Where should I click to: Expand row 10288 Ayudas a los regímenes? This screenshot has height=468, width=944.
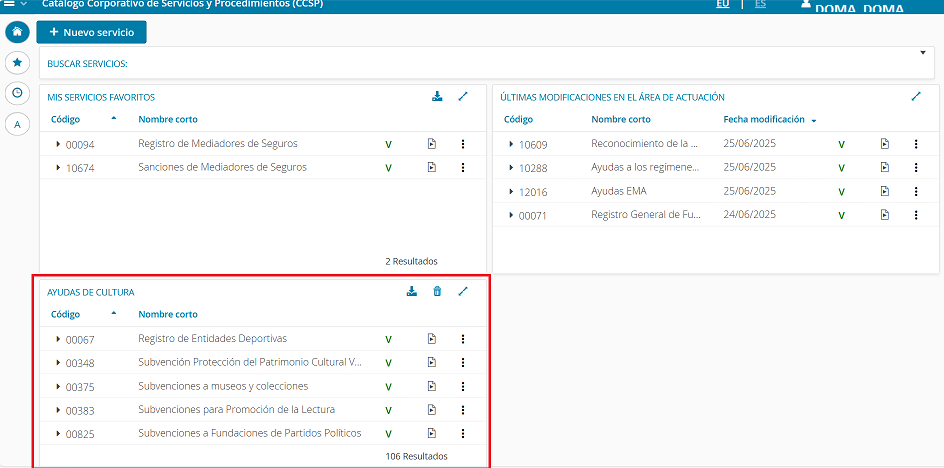(x=511, y=167)
